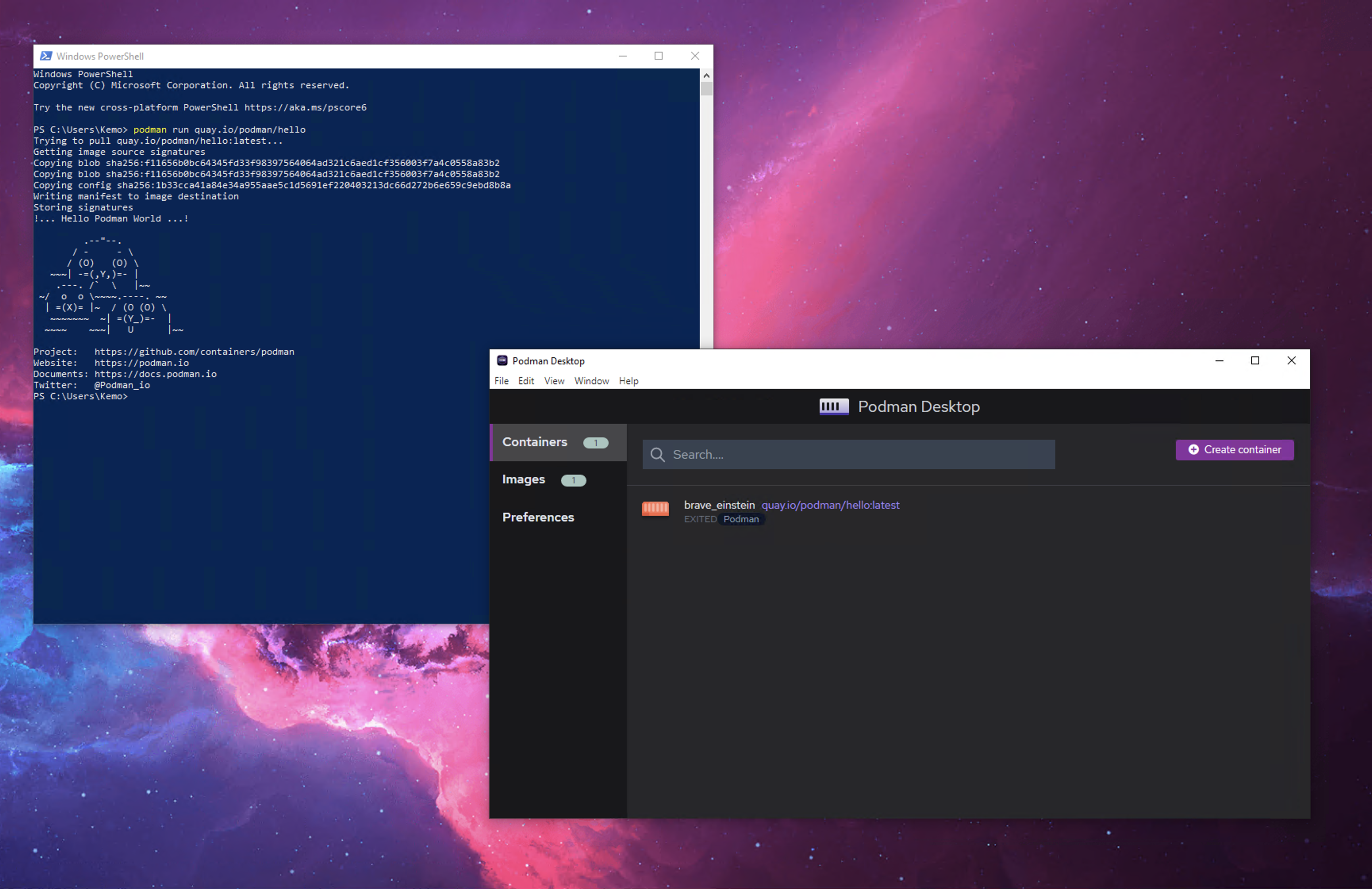Screen dimensions: 1372x889
Task: Switch to the Images section
Action: (x=523, y=480)
